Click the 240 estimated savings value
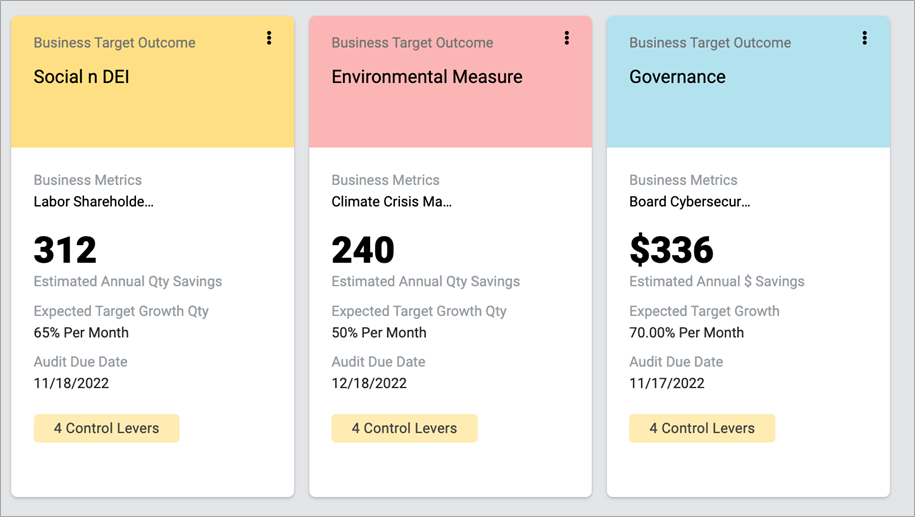 pos(363,250)
